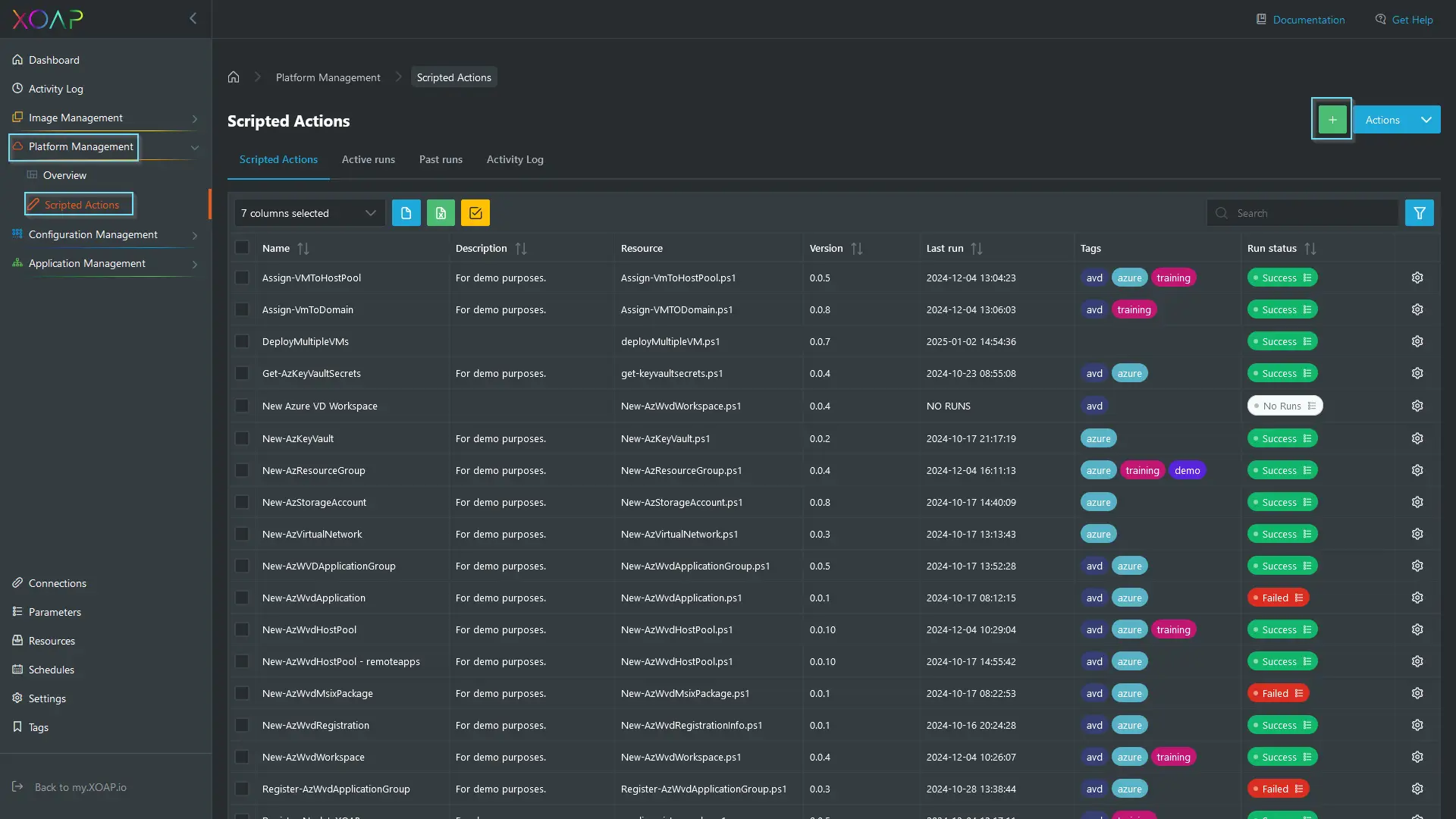Expand the Actions button dropdown arrow

[x=1426, y=120]
